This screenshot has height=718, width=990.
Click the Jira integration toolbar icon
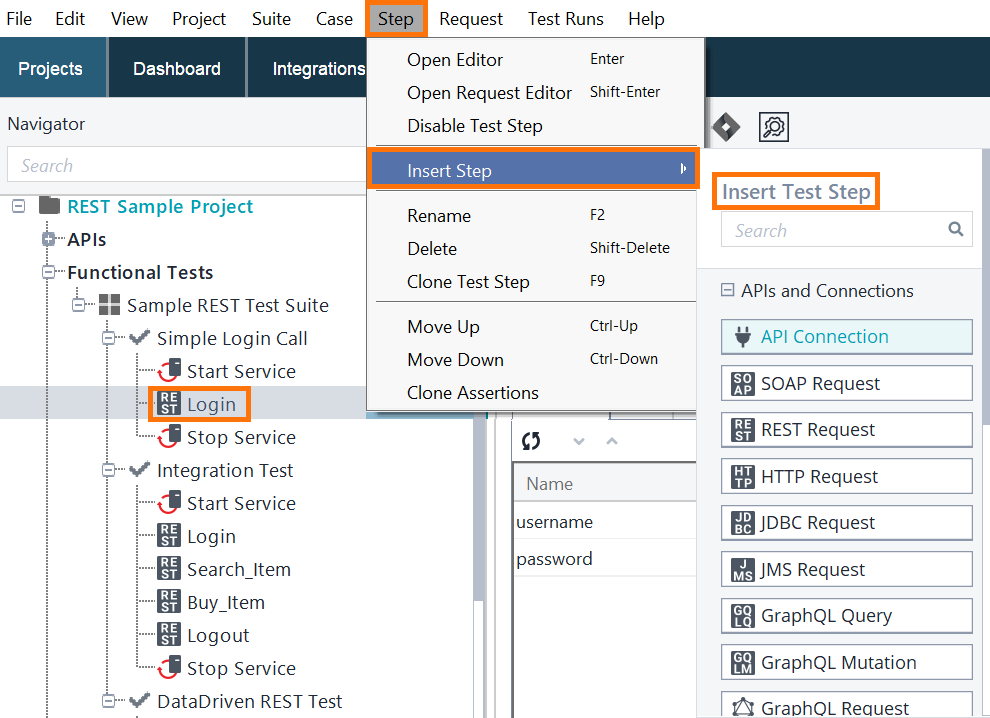pyautogui.click(x=725, y=127)
